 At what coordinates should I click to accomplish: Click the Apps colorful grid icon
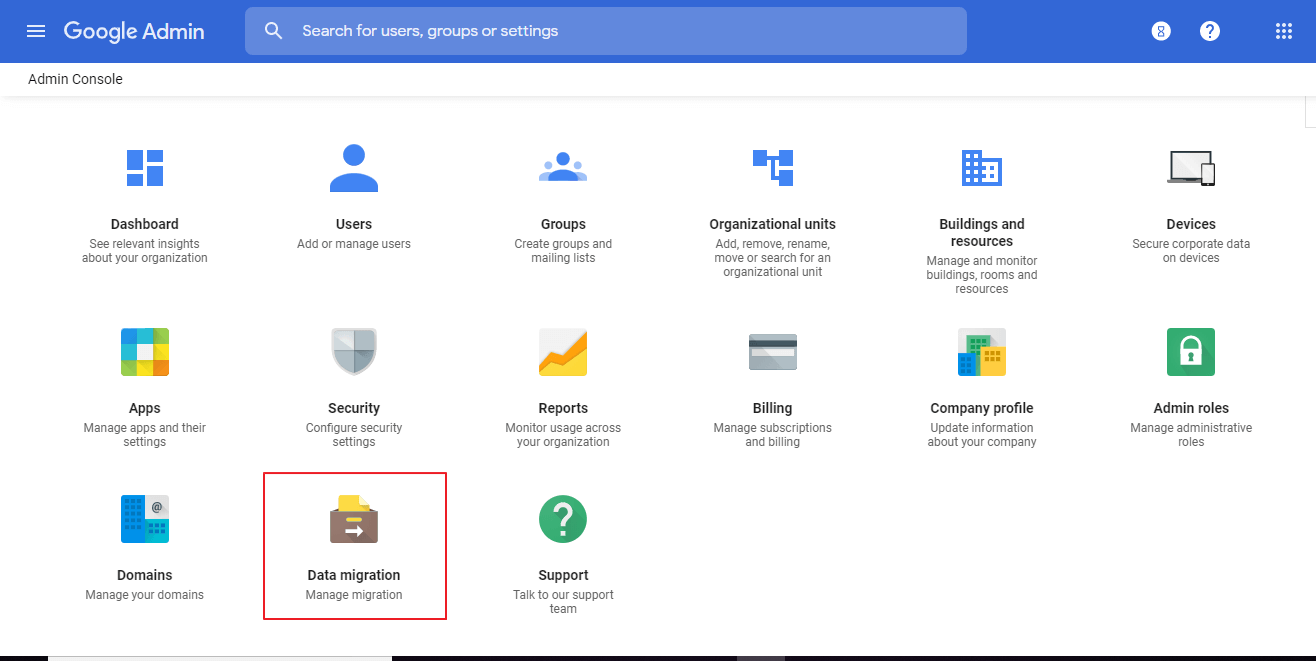tap(145, 352)
